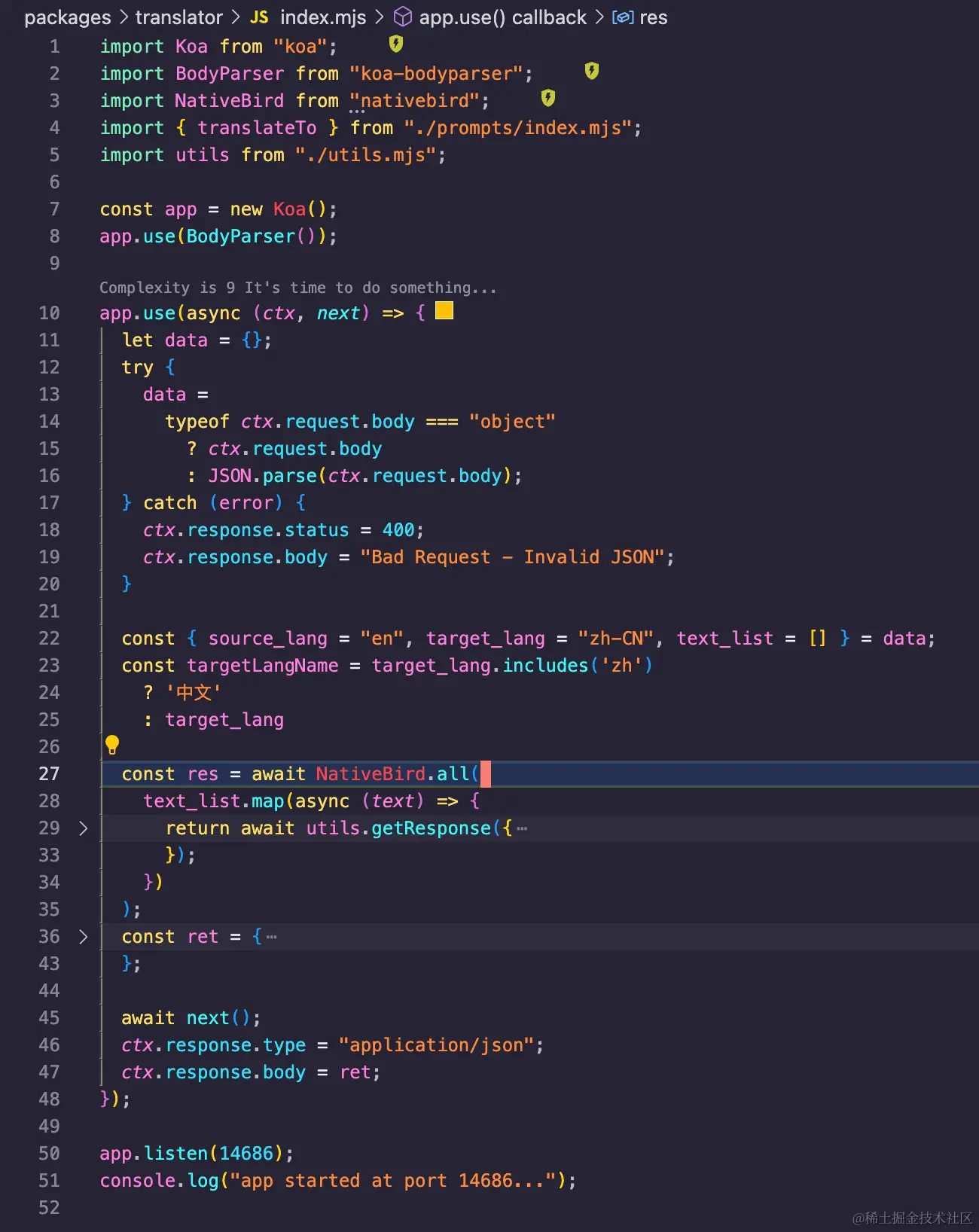Click the "./prompts/index.mjs" import path
This screenshot has height=1232, width=979.
[x=518, y=128]
